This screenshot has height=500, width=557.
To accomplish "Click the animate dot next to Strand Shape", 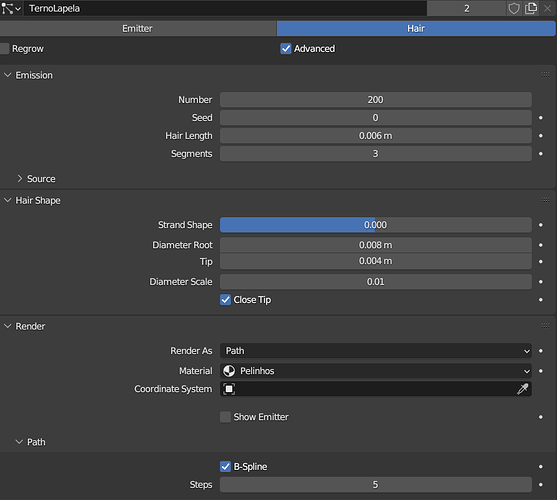I will tap(541, 225).
